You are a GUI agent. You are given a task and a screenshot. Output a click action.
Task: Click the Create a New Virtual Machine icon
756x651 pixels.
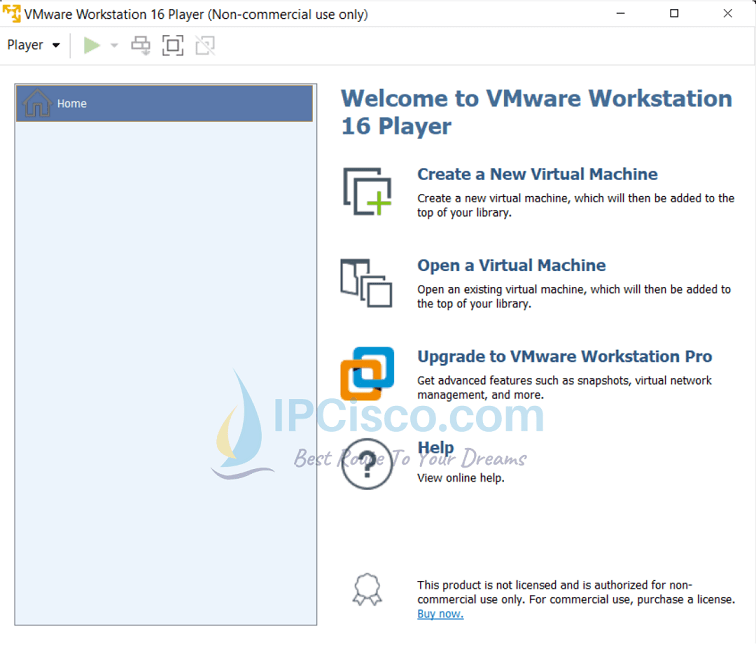coord(367,191)
